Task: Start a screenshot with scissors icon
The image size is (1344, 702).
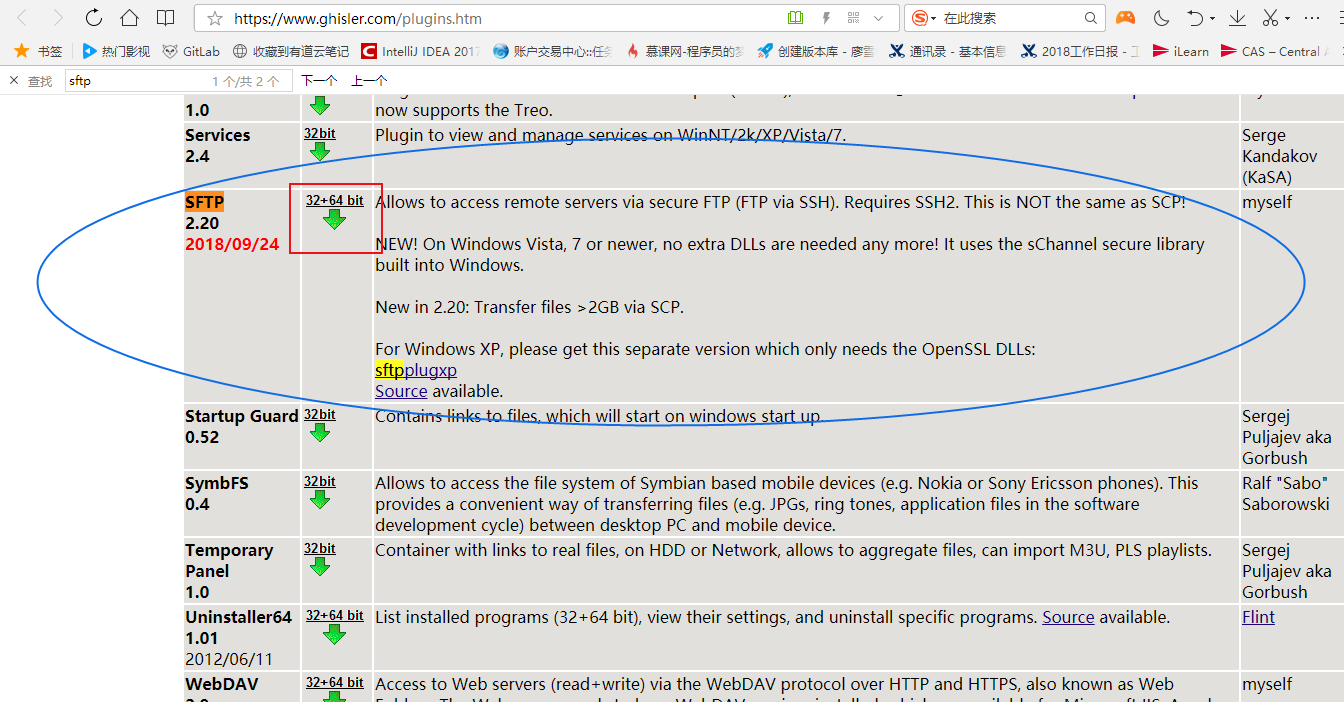Action: 1270,18
